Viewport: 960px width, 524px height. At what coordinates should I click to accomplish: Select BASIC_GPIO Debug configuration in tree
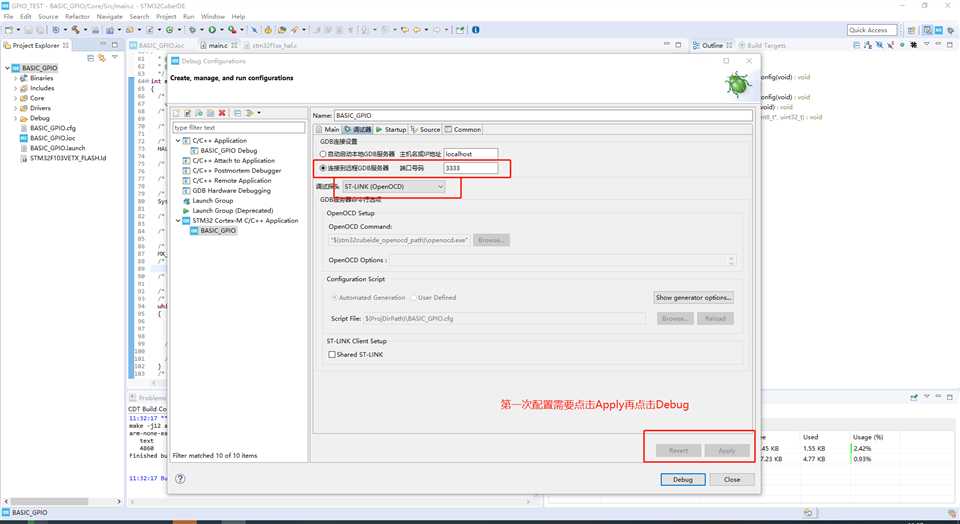(x=229, y=151)
